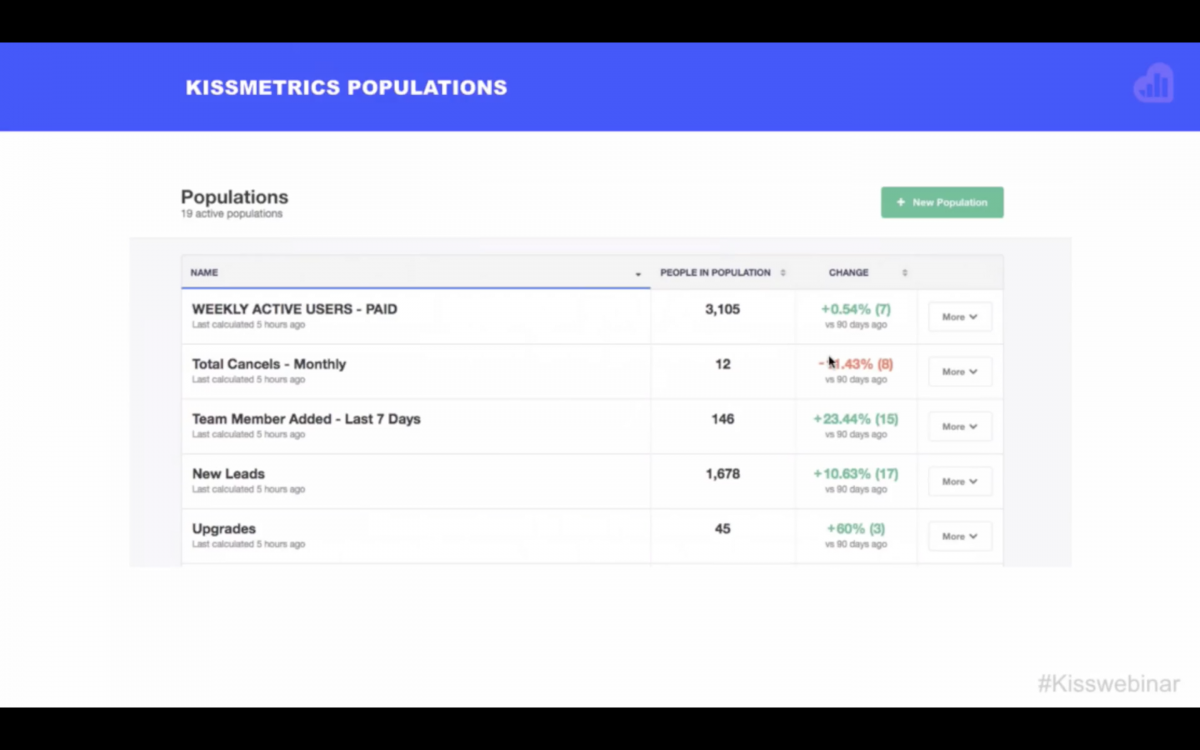
Task: Sort table by the NAME column header
Action: click(x=416, y=272)
